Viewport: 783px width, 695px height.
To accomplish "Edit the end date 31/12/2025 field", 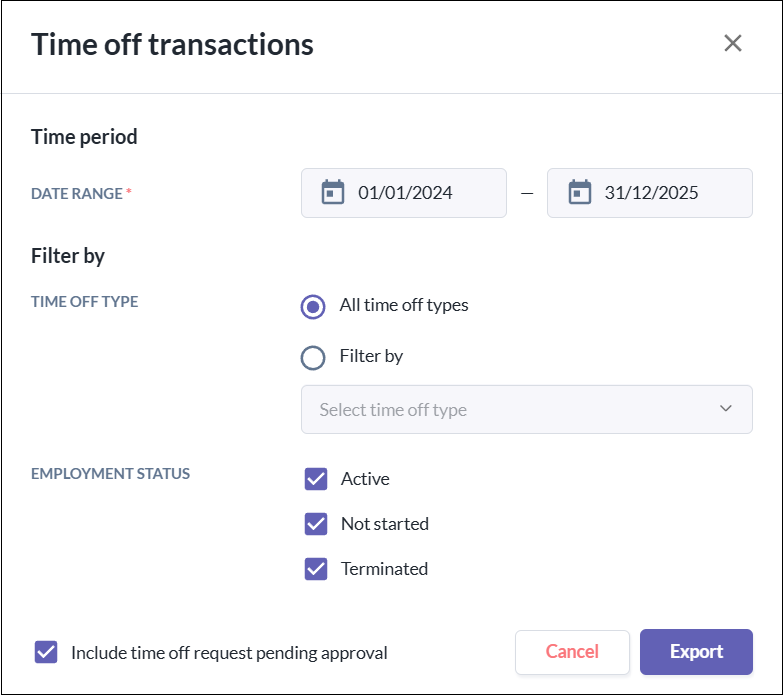I will [650, 193].
